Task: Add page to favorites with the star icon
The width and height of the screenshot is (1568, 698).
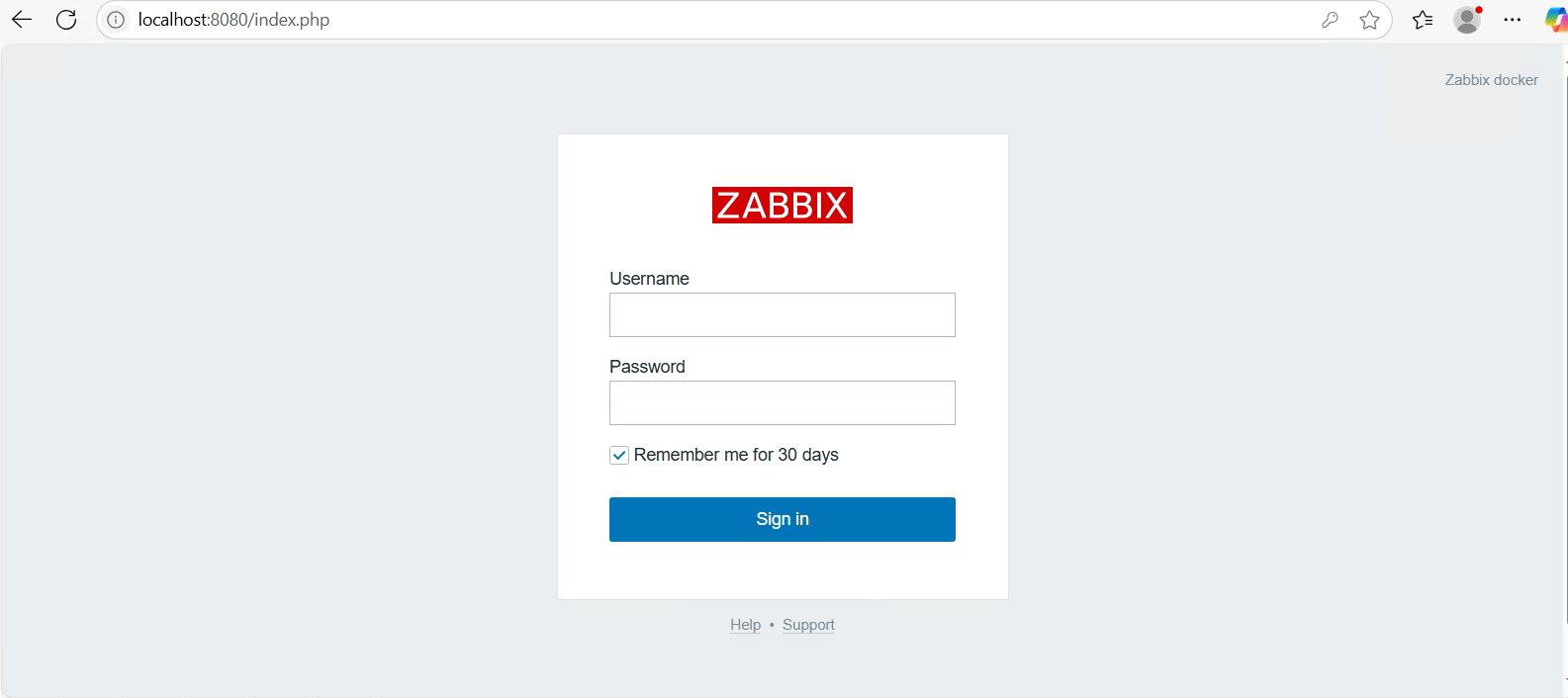Action: (1369, 20)
